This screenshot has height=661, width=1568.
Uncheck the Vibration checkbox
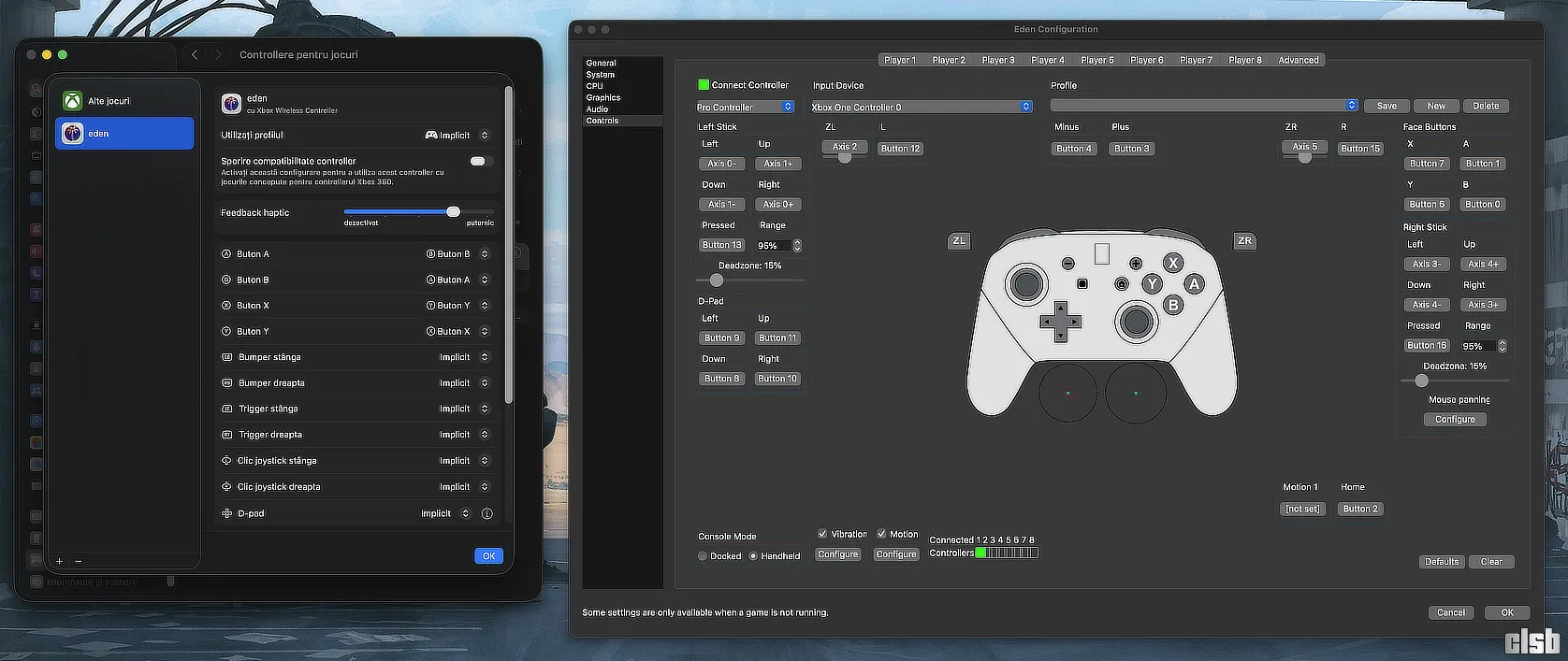pos(822,534)
